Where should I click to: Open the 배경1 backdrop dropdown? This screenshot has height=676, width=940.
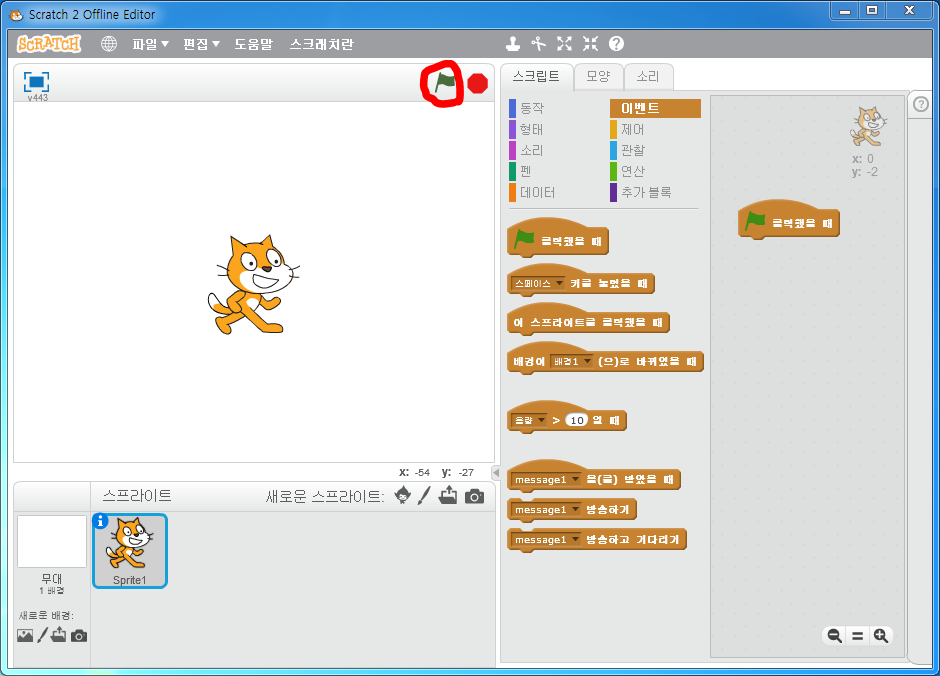pos(571,361)
